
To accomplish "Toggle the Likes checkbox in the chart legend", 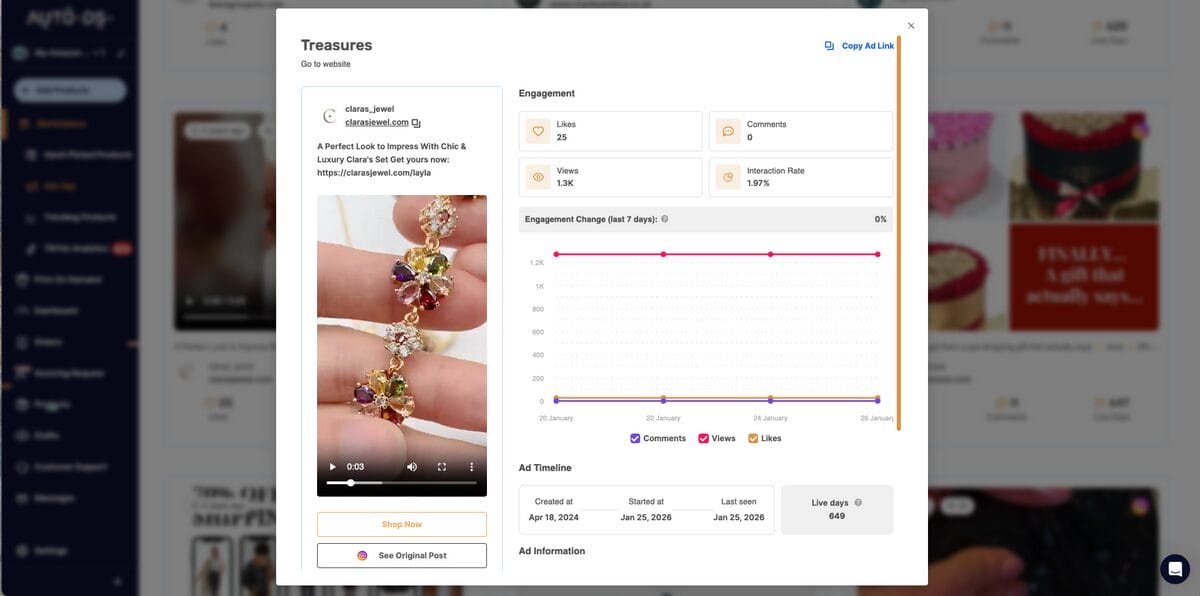I will [753, 438].
